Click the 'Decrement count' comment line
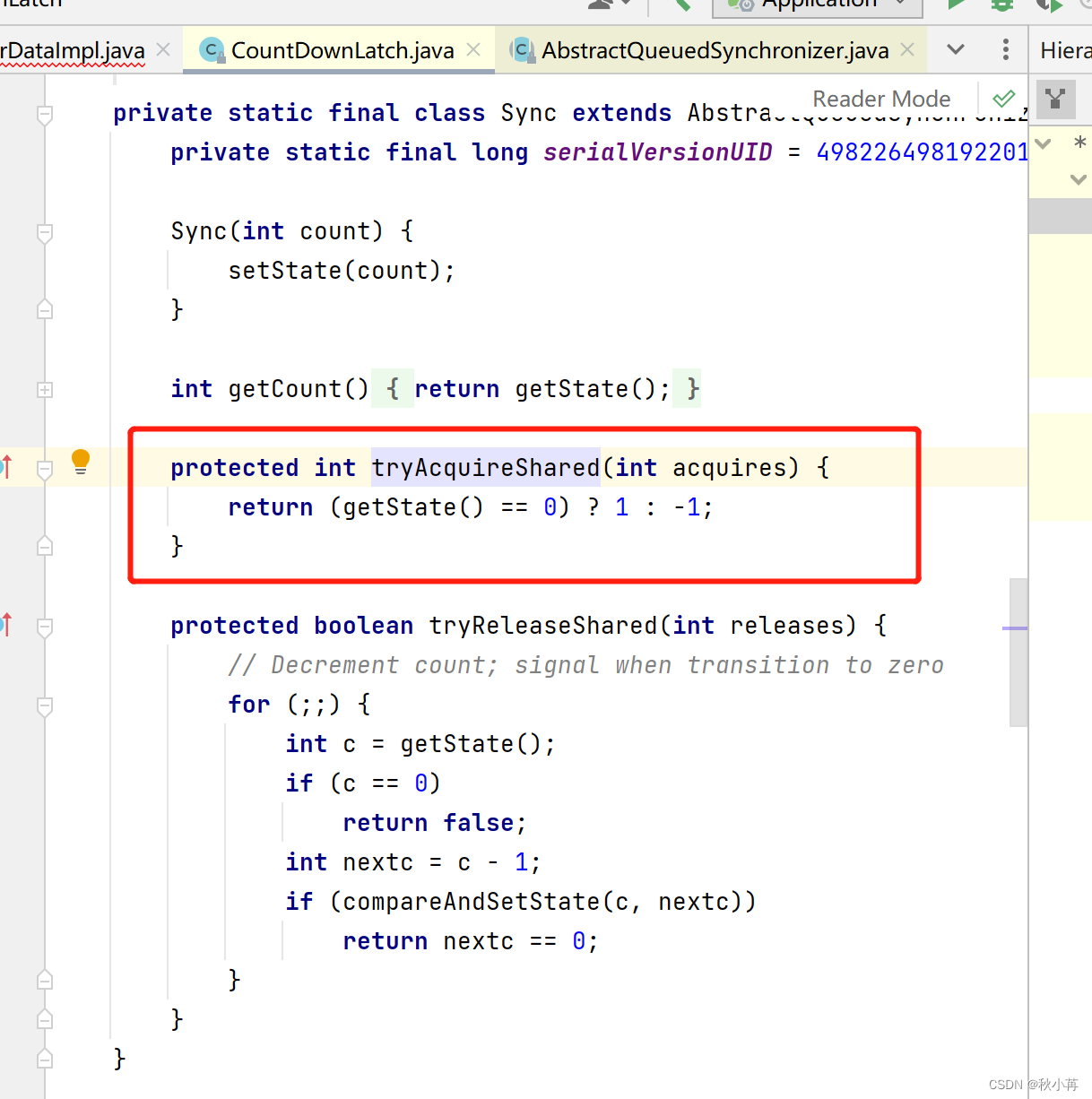Image resolution: width=1092 pixels, height=1099 pixels. [585, 664]
